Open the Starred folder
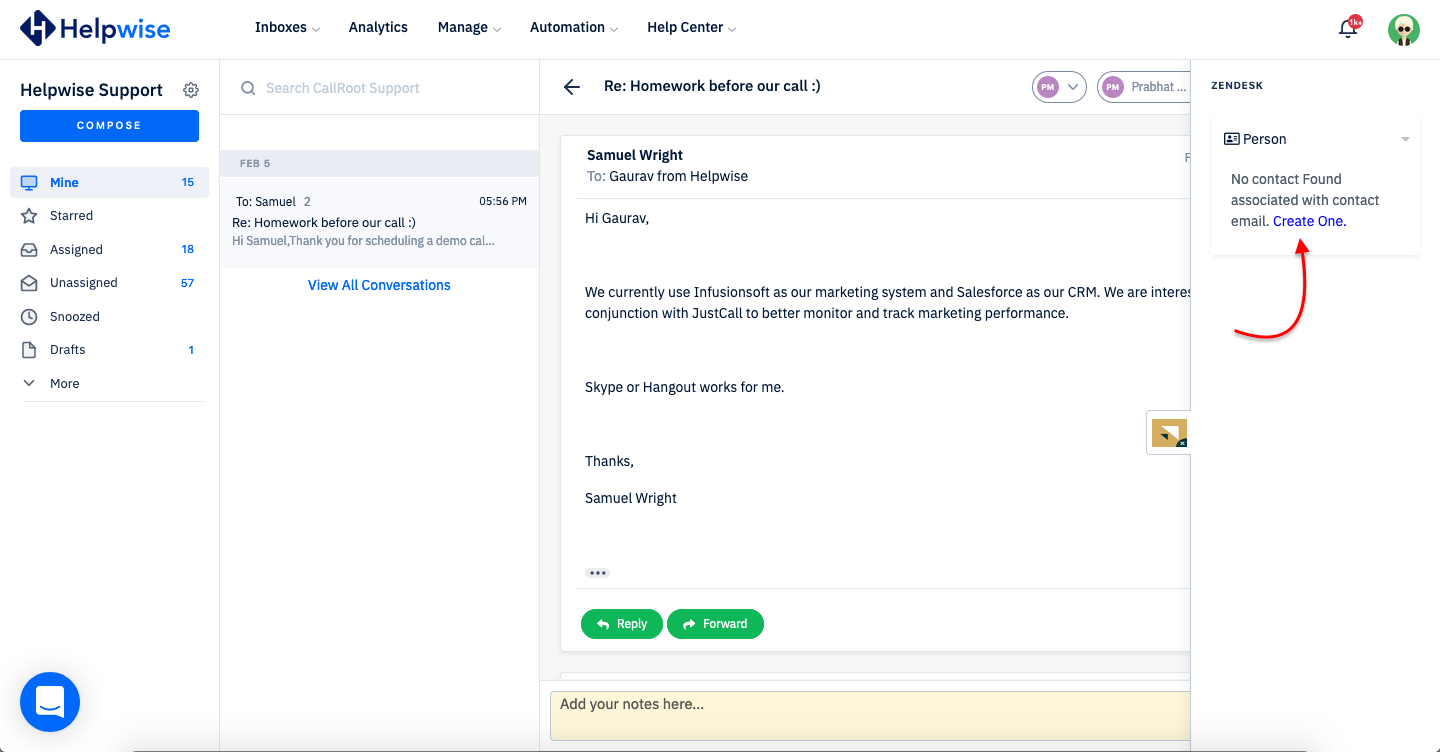The image size is (1440, 752). coord(71,216)
